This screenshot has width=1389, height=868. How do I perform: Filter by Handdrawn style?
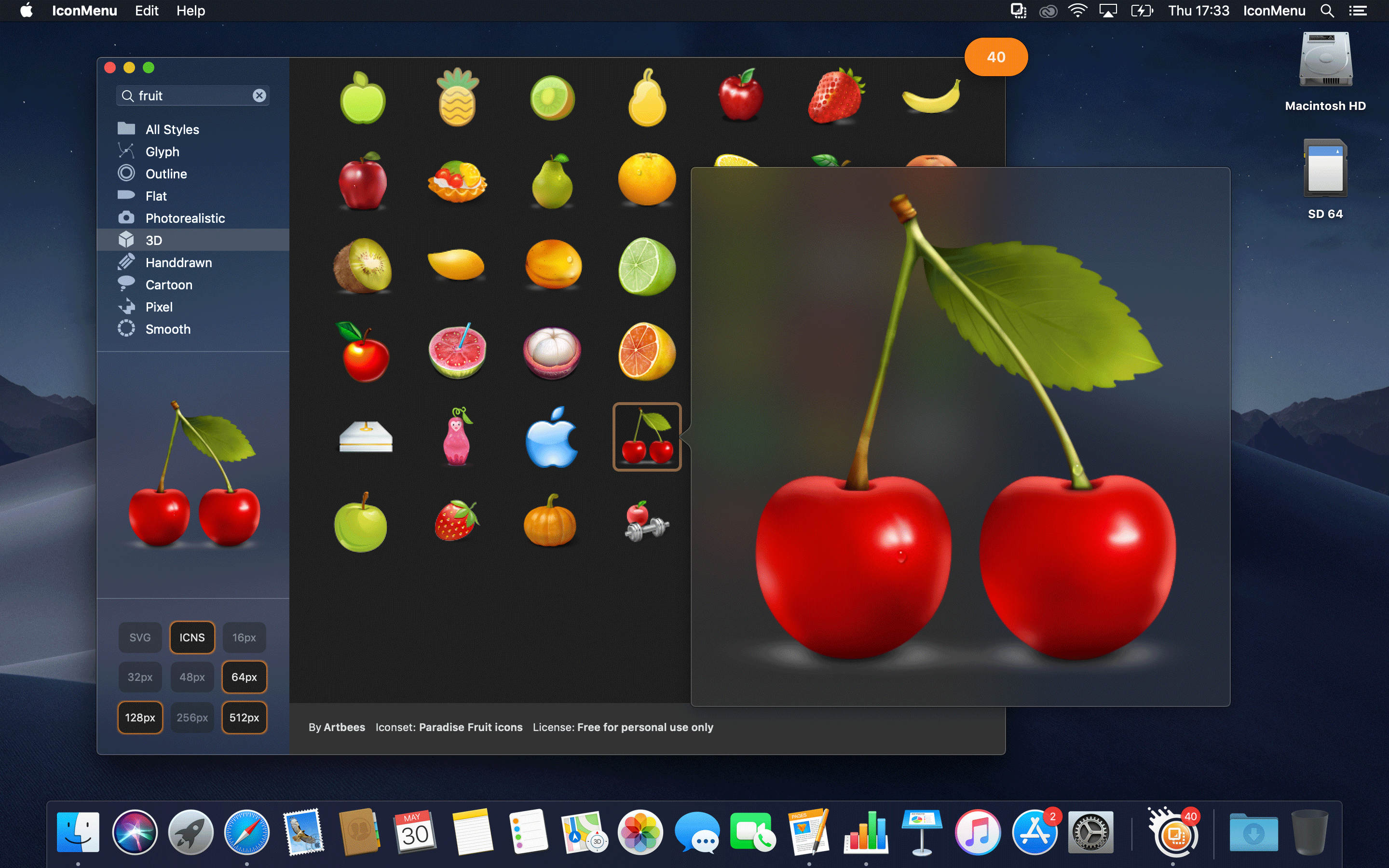(193, 262)
